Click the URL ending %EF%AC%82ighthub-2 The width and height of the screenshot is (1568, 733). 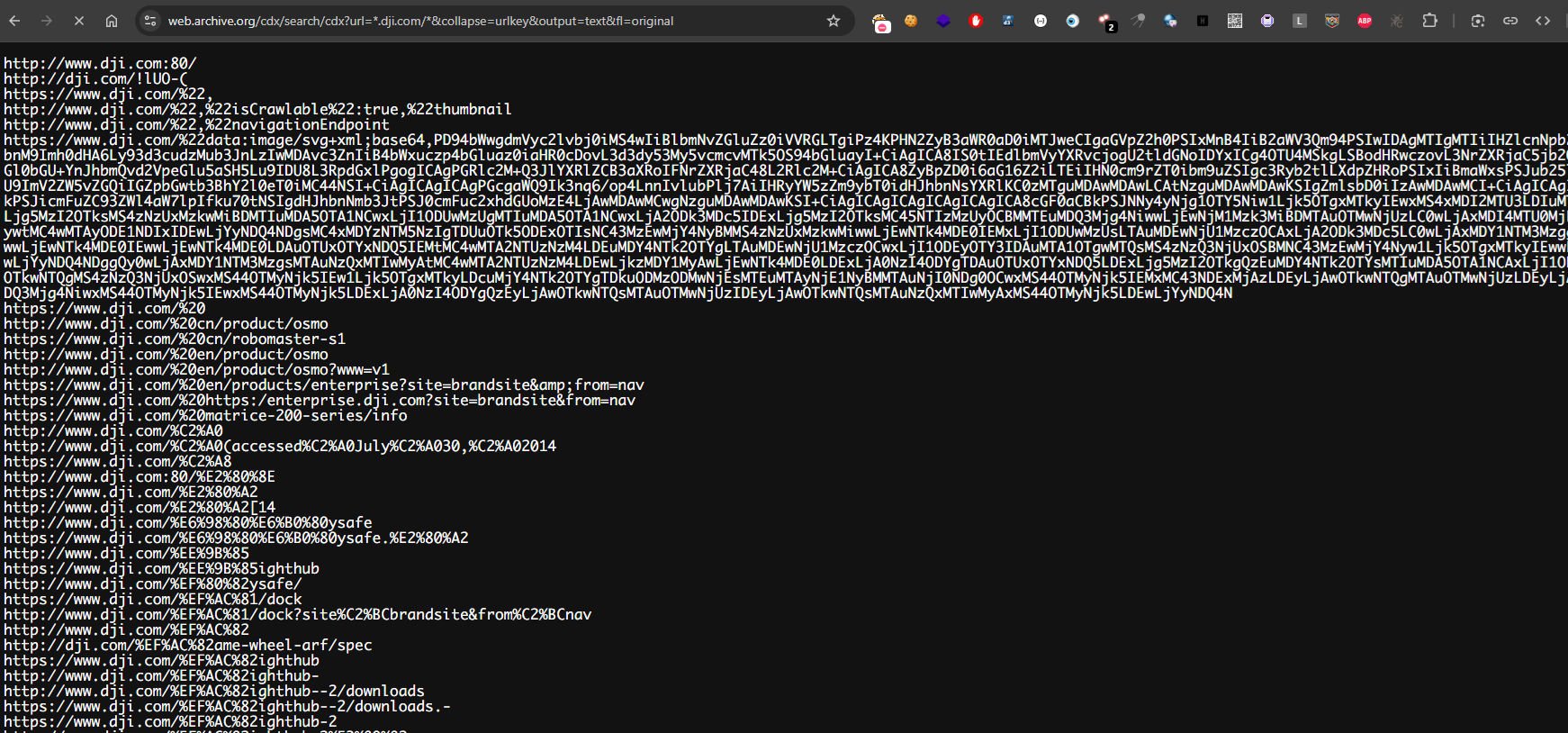point(170,721)
